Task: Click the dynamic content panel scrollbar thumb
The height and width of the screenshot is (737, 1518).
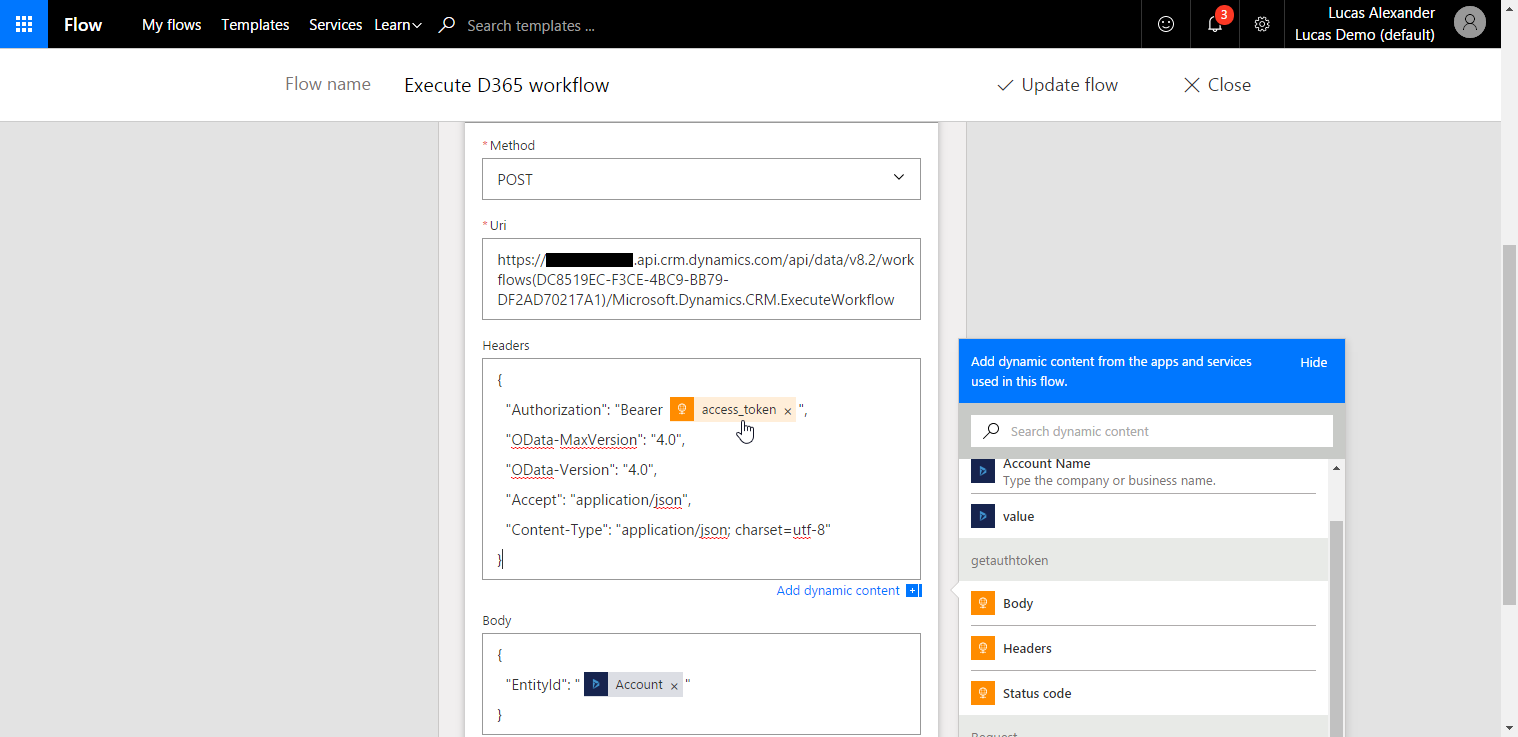Action: point(1337,628)
